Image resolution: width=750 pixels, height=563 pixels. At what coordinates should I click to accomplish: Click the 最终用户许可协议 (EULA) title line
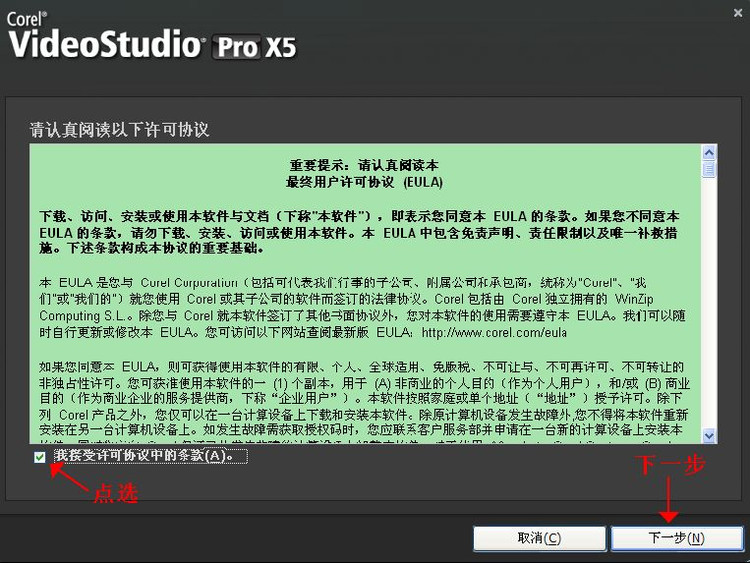pos(364,182)
